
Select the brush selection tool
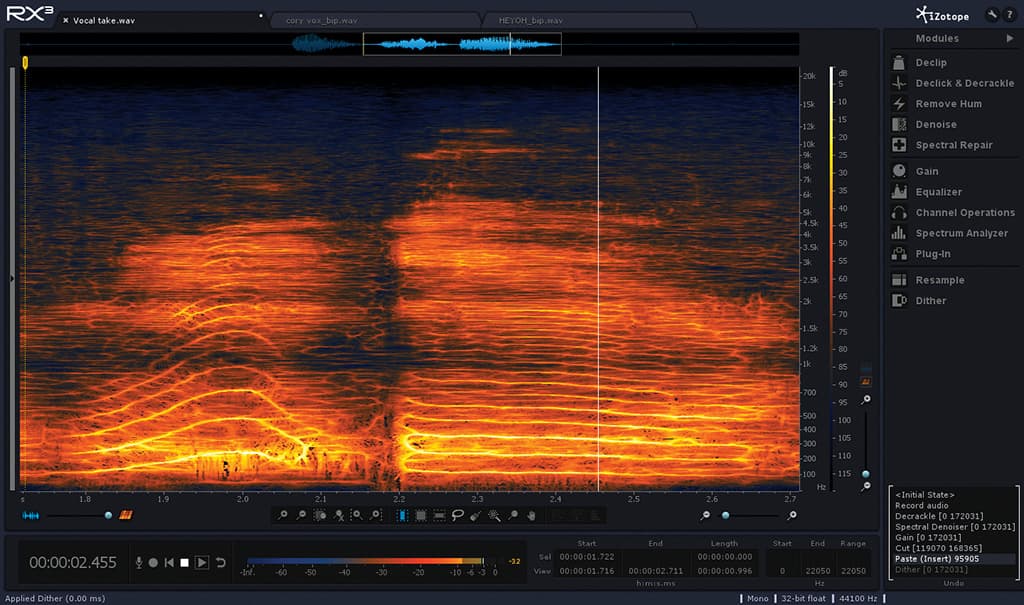point(476,515)
